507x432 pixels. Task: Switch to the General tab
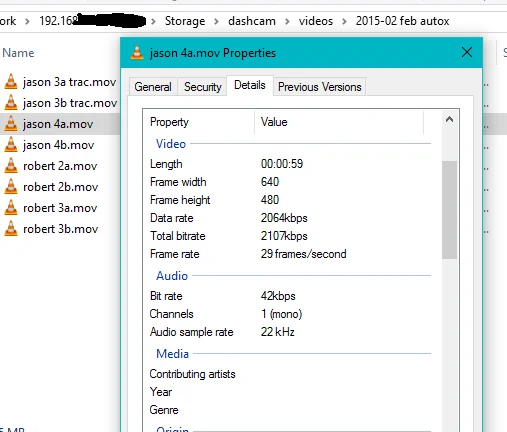153,87
